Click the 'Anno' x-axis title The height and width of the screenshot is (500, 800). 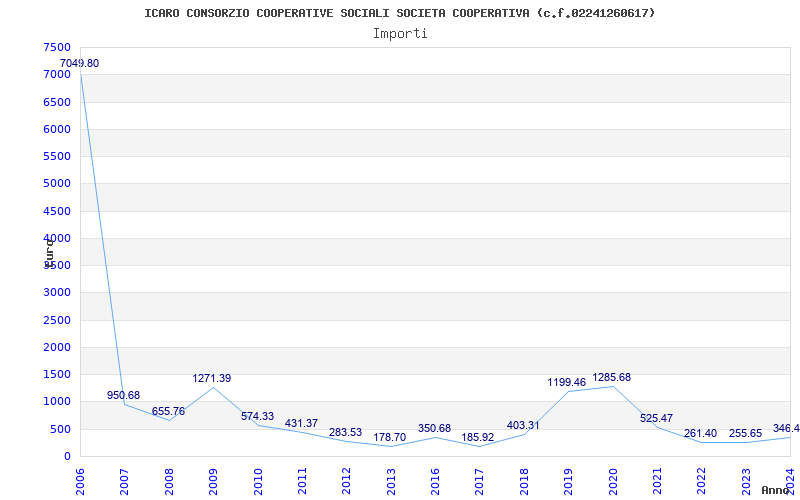coord(777,491)
